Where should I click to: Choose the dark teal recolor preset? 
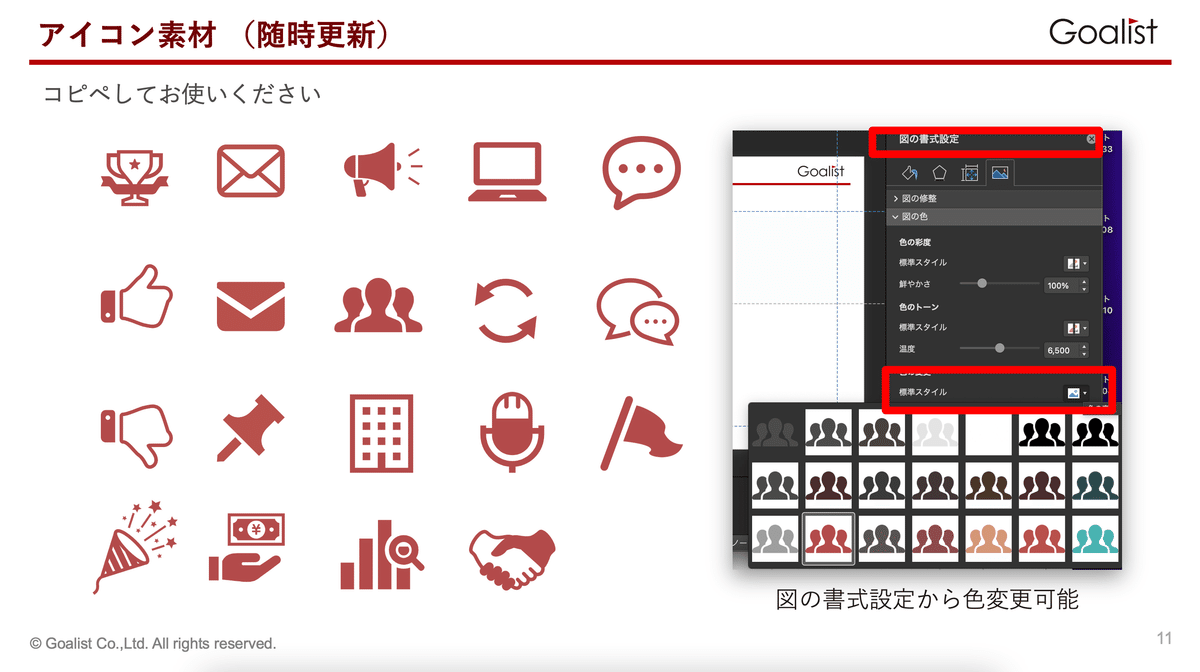coord(1095,485)
